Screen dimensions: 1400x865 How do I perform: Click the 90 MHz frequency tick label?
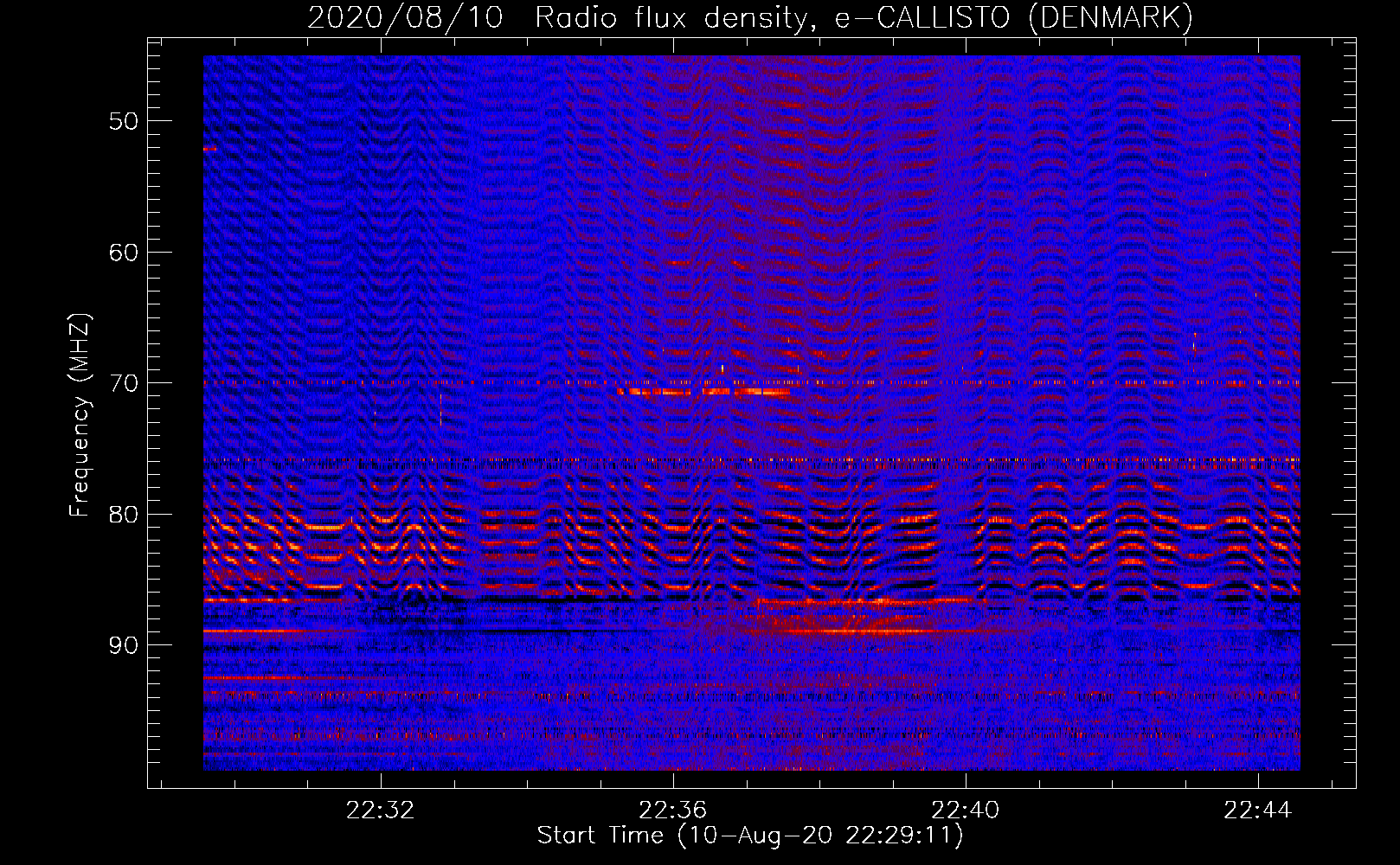(x=124, y=645)
